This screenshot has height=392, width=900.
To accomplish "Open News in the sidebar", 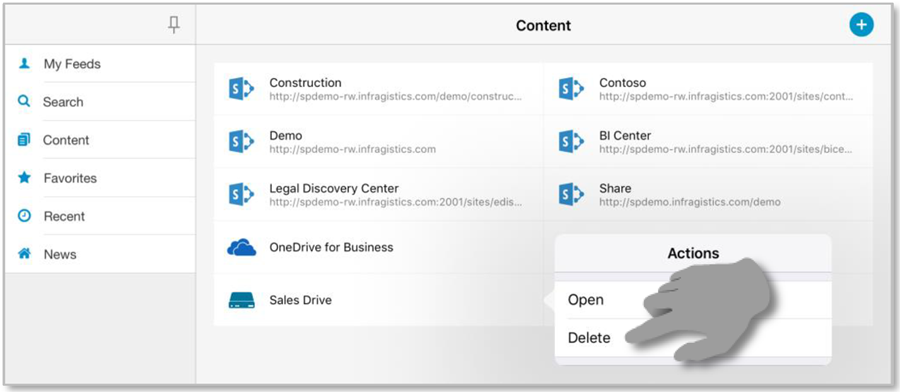I will (100, 254).
